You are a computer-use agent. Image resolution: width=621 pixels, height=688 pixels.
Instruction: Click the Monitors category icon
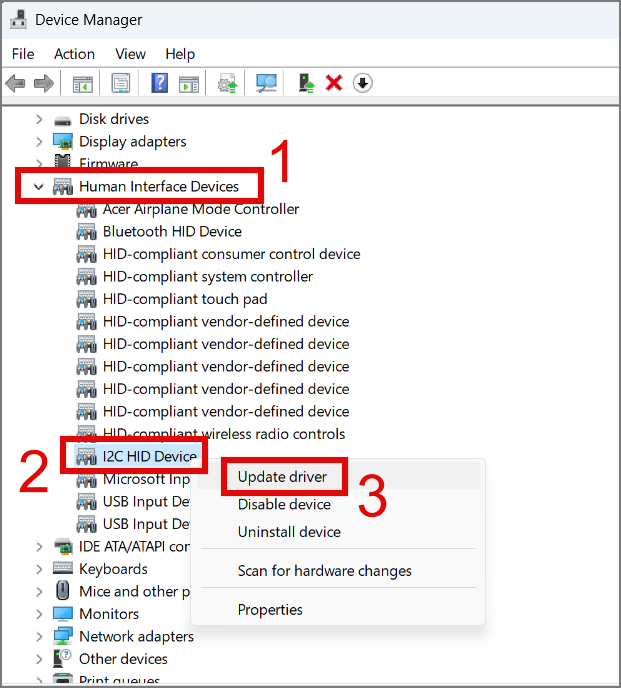63,614
